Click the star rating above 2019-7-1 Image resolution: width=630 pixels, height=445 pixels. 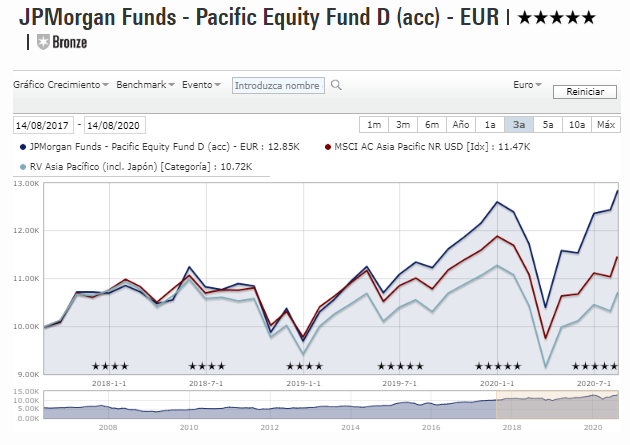point(401,365)
